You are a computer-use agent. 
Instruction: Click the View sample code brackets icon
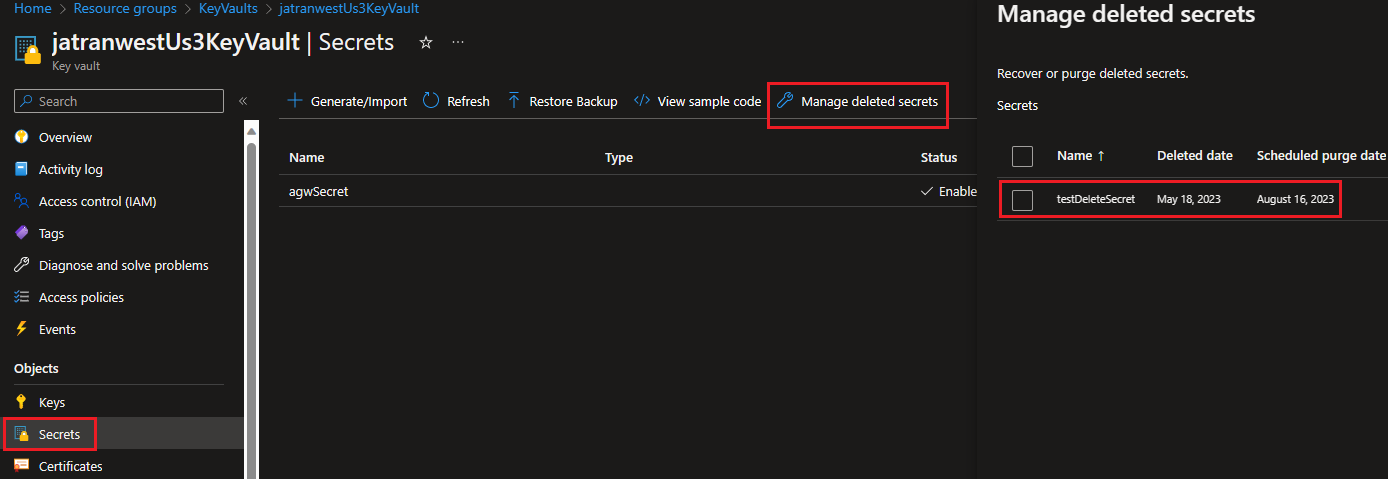pyautogui.click(x=642, y=101)
